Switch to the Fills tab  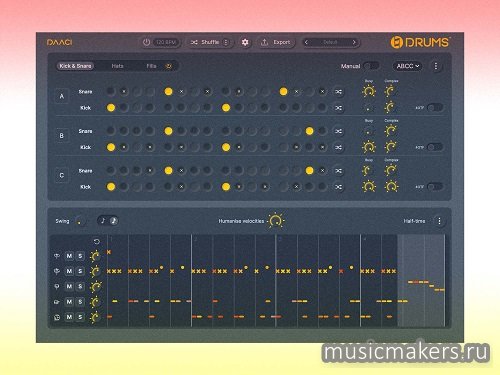coord(151,66)
